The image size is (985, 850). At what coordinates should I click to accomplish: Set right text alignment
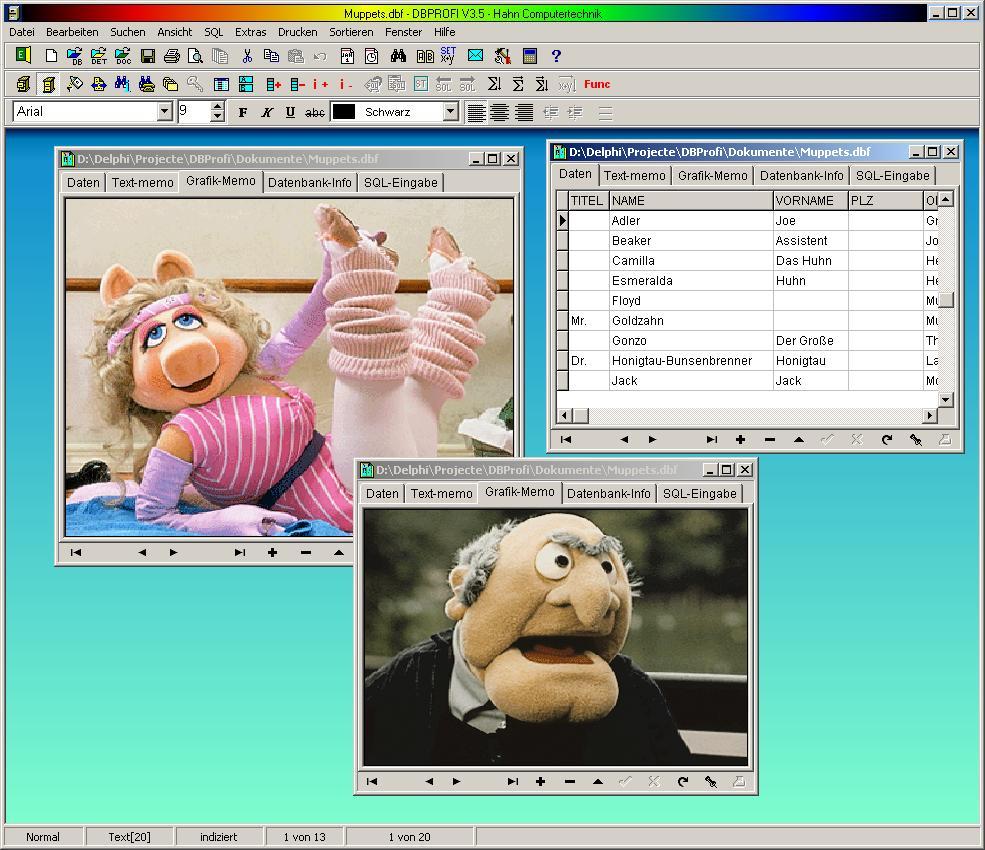click(524, 112)
